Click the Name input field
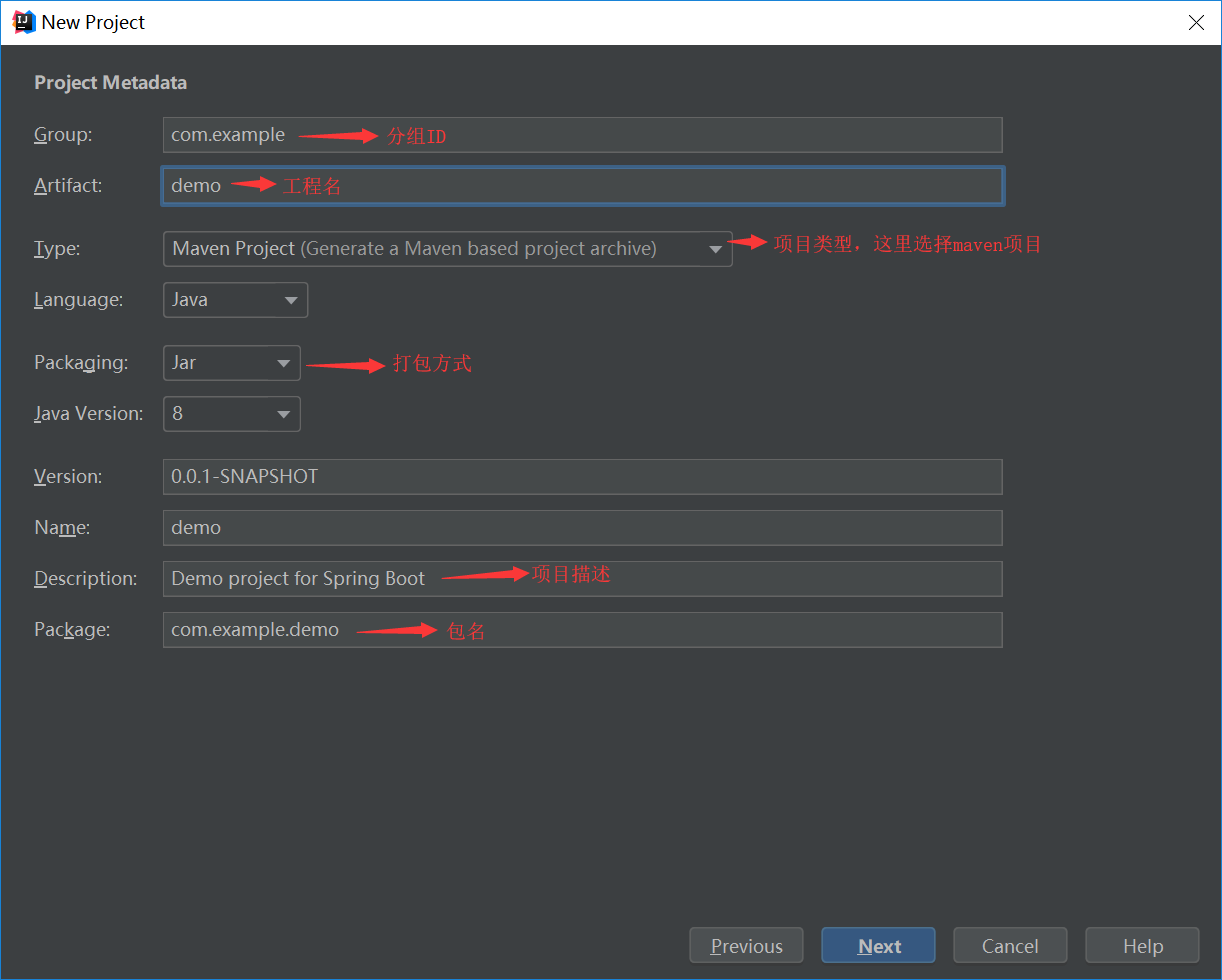The width and height of the screenshot is (1222, 980). pos(582,528)
